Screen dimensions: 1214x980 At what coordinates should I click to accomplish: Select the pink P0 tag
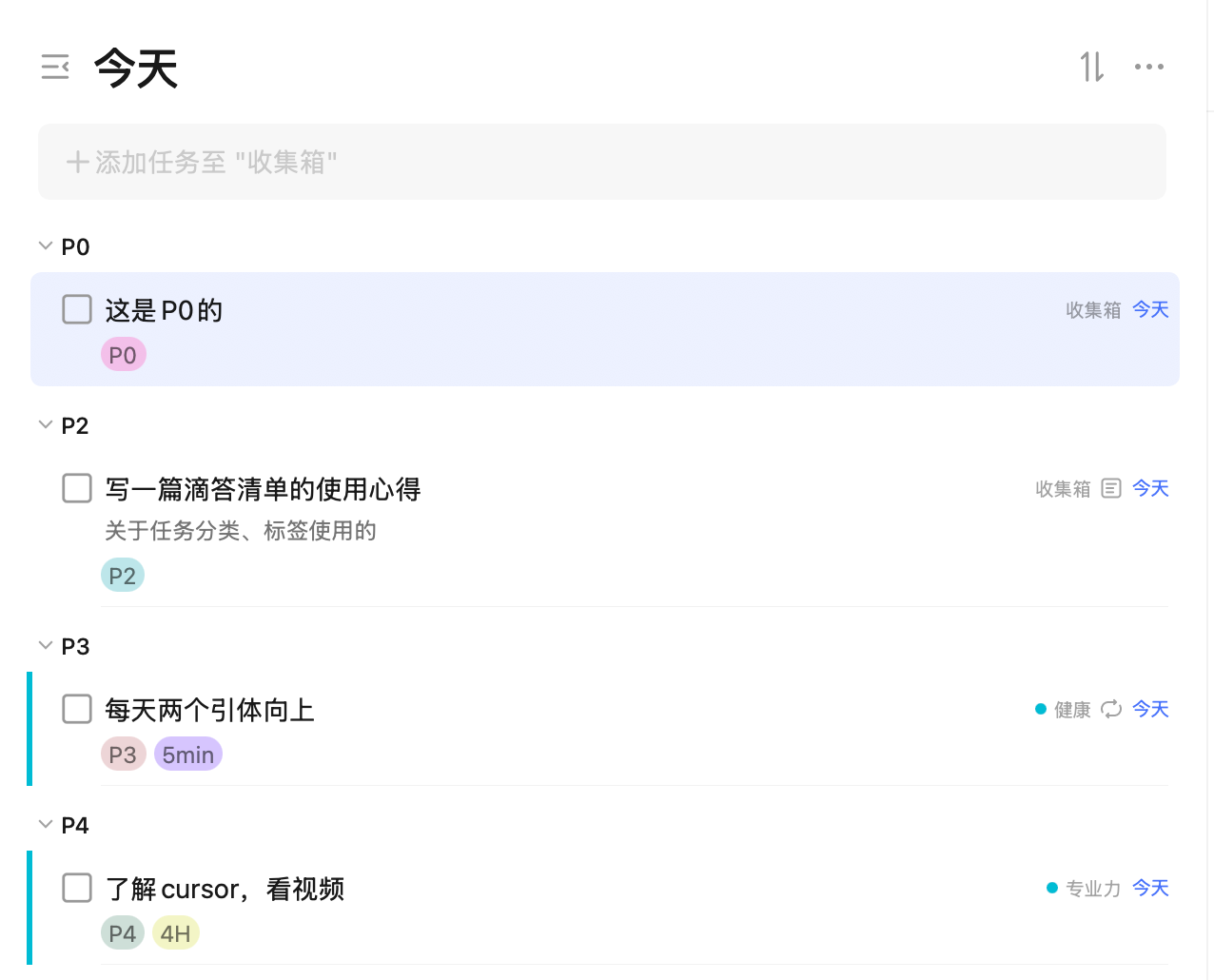coord(123,355)
